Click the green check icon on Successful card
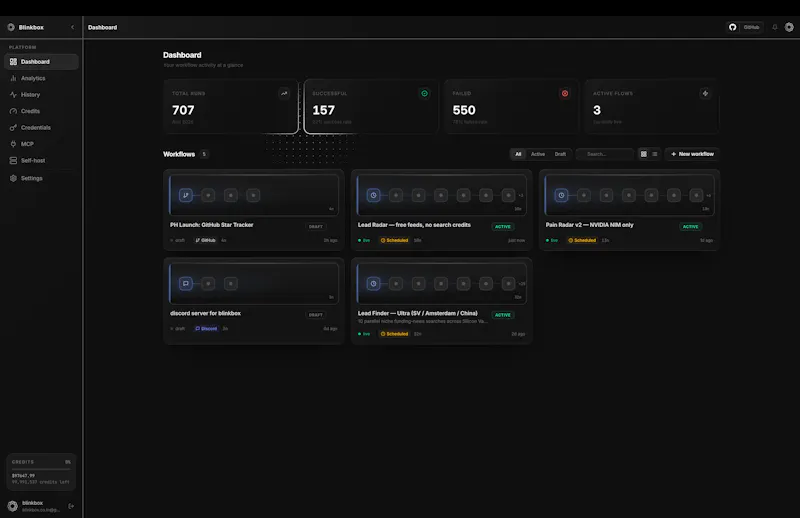 (424, 93)
